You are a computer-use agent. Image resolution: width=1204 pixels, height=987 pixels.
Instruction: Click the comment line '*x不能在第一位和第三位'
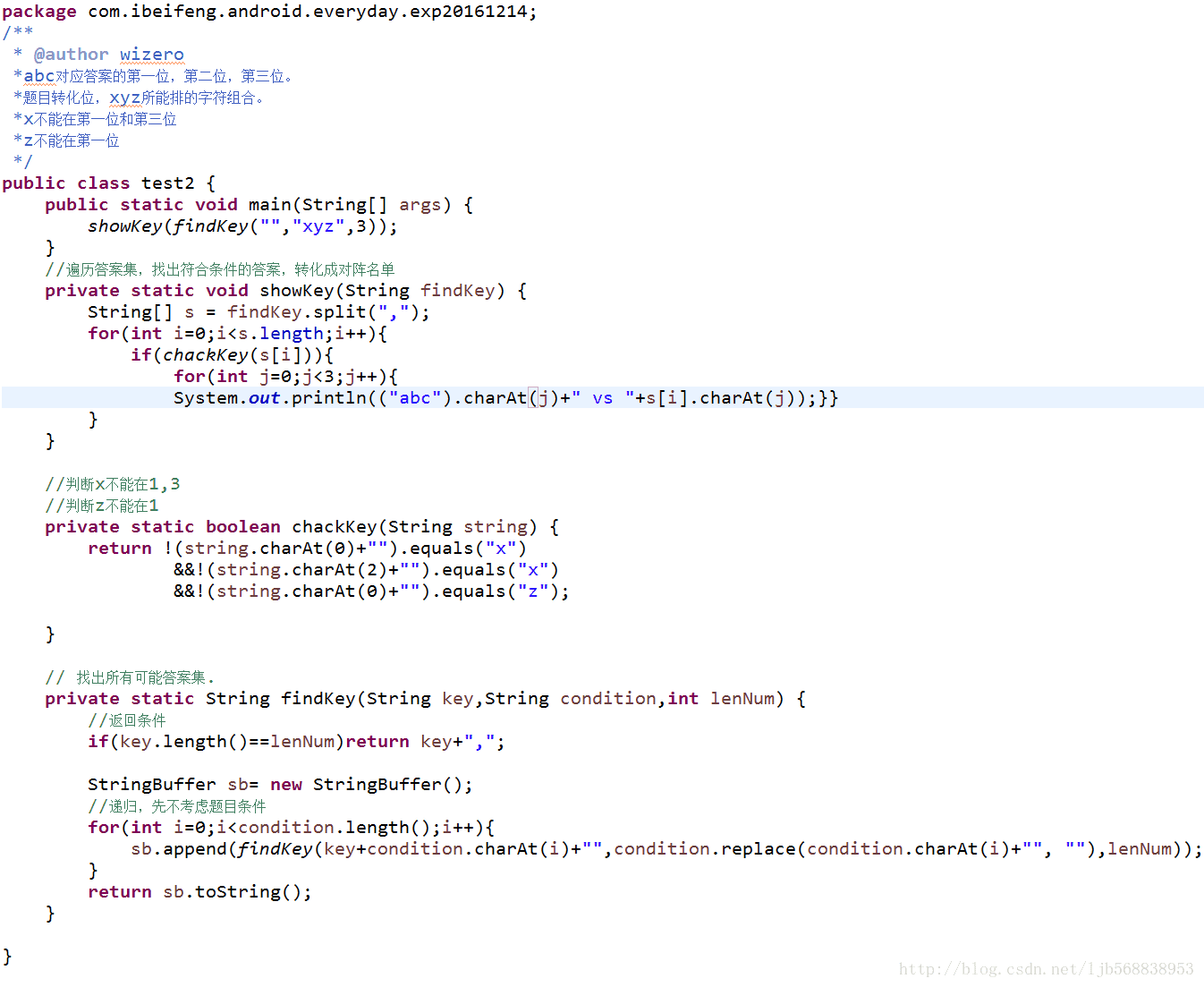click(x=95, y=119)
